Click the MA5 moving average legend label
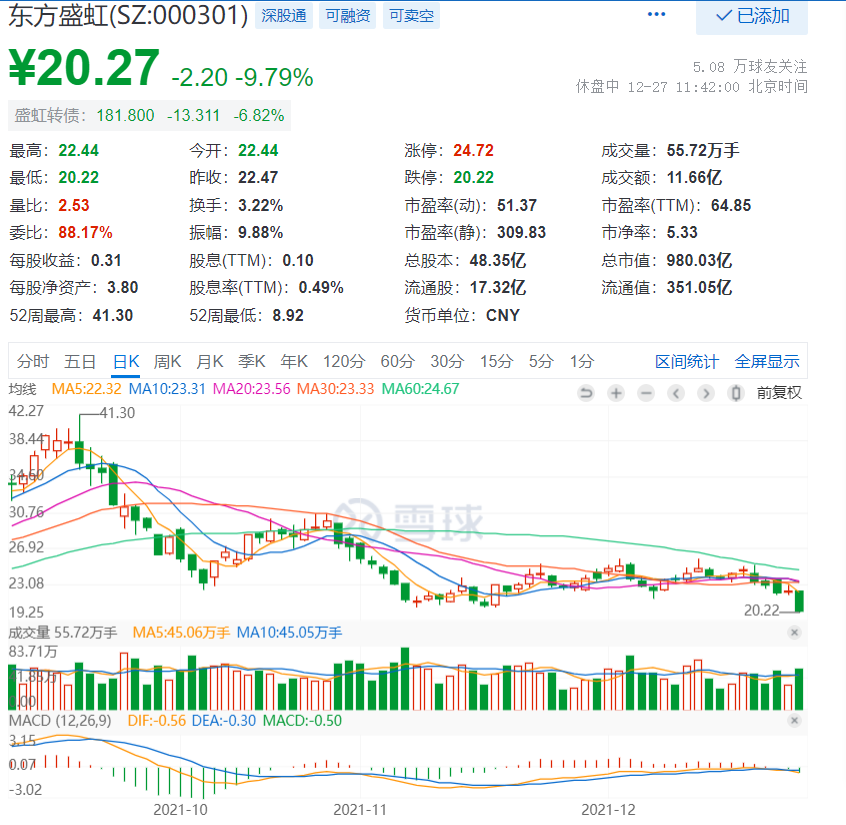Screen dimensions: 846x825 86,389
